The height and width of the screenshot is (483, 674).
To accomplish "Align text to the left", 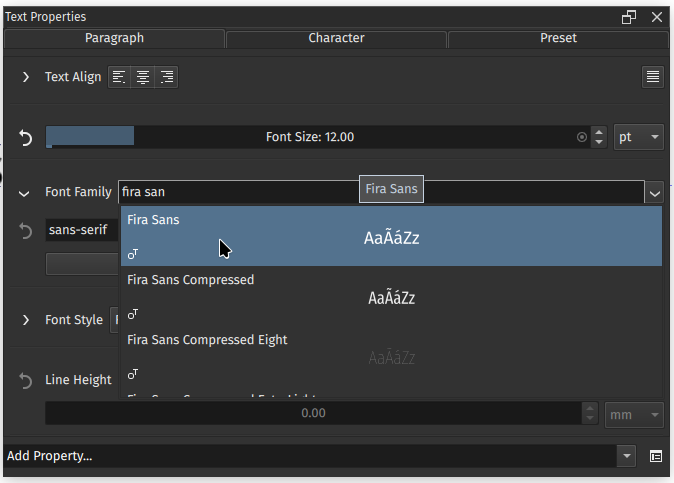I will click(x=119, y=77).
